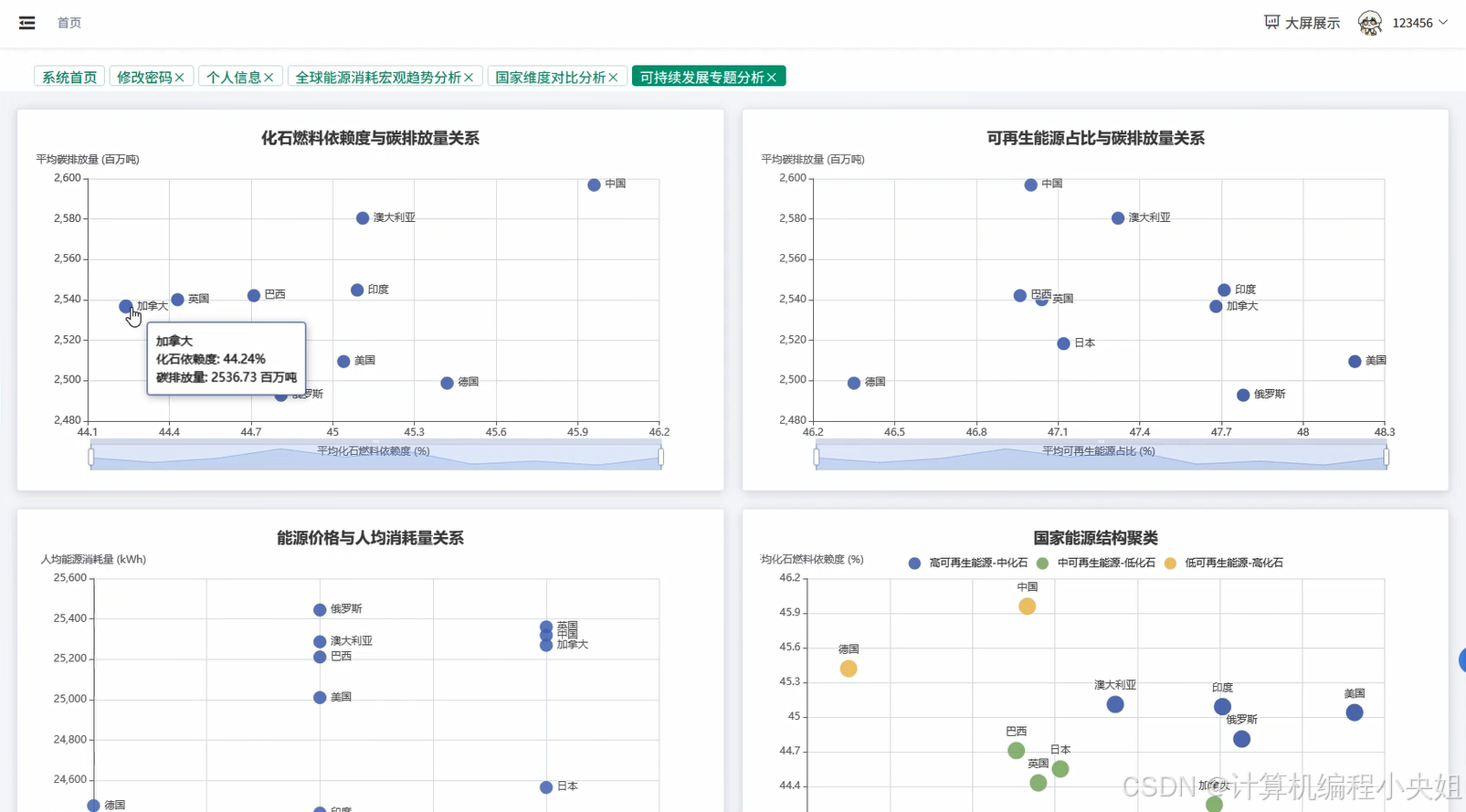Click the 印度 point in renewable energy chart
The height and width of the screenshot is (812, 1466).
pyautogui.click(x=1224, y=290)
